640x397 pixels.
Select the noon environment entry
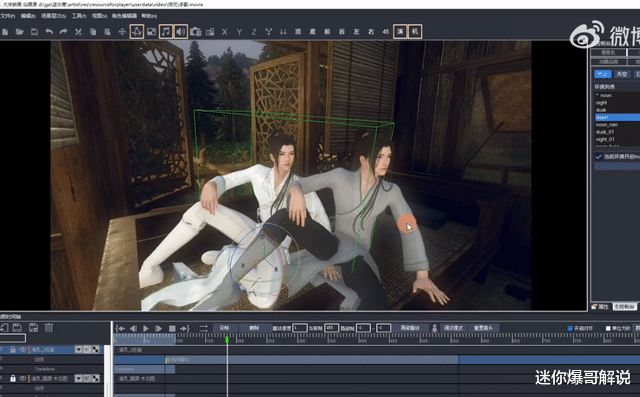point(617,95)
